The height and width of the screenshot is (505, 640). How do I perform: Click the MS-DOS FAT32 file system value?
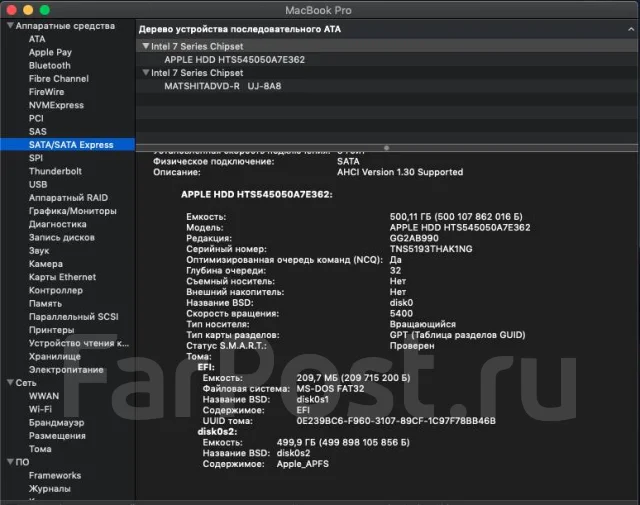(x=330, y=389)
